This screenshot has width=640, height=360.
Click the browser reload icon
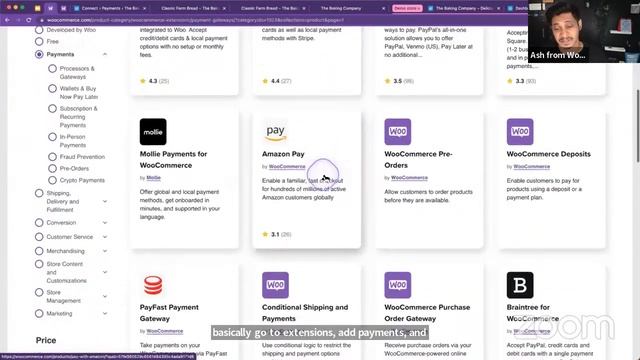[x=29, y=20]
